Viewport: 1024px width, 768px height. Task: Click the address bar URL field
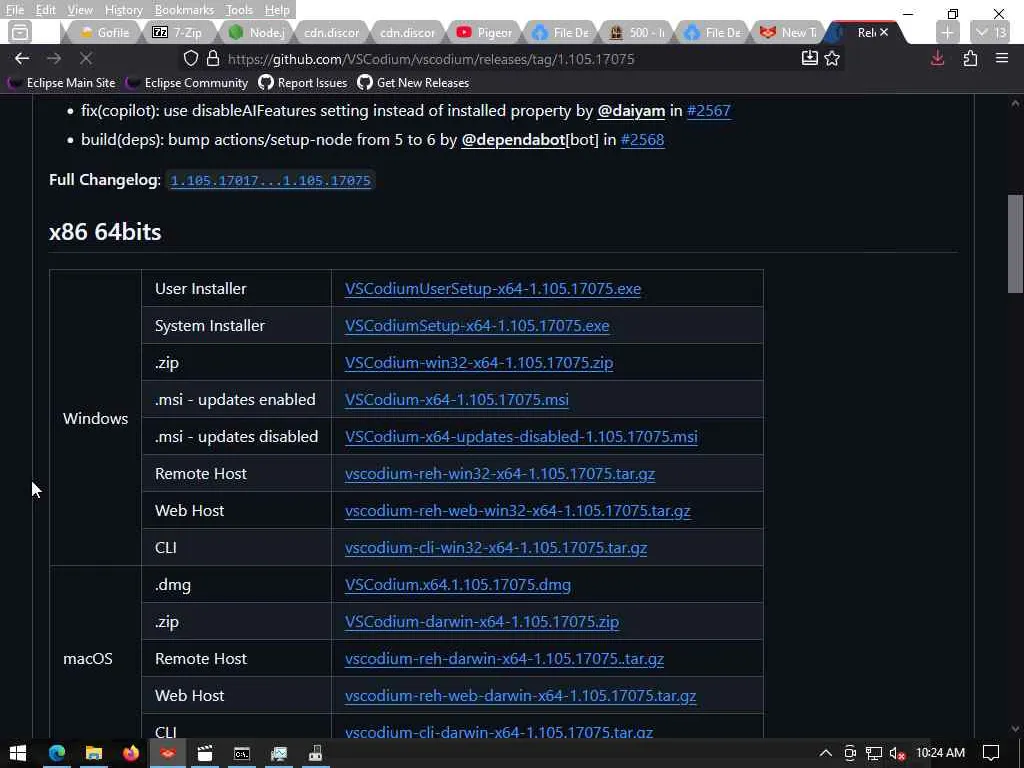(x=509, y=59)
